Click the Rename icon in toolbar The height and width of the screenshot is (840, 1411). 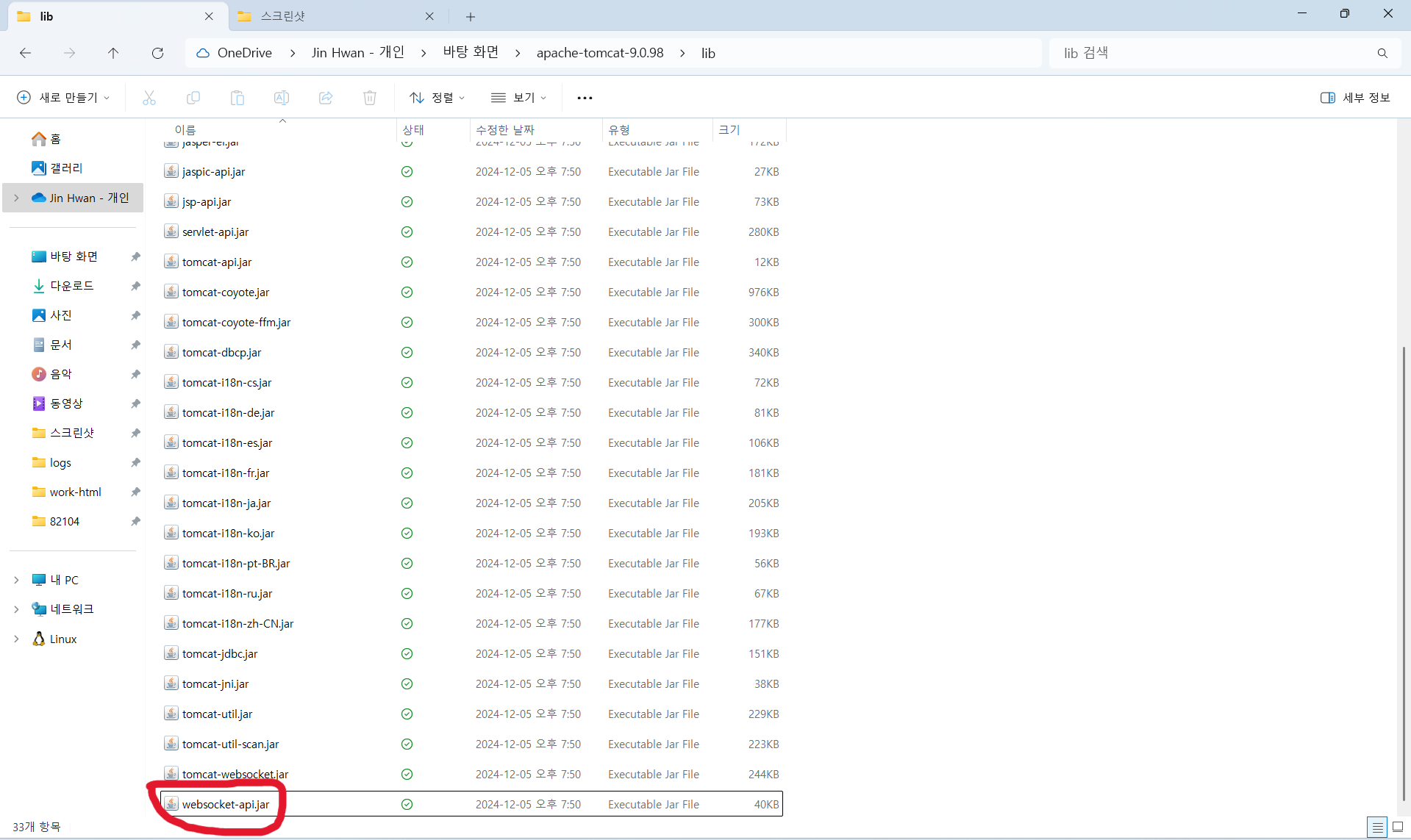tap(282, 98)
